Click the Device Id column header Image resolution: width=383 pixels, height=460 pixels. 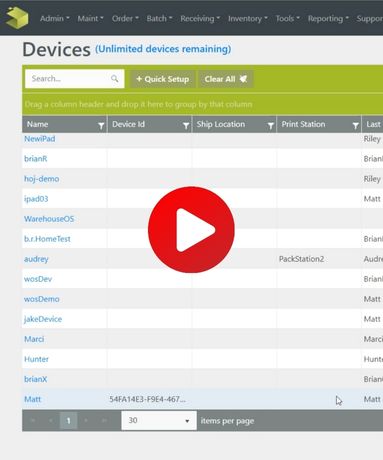149,124
